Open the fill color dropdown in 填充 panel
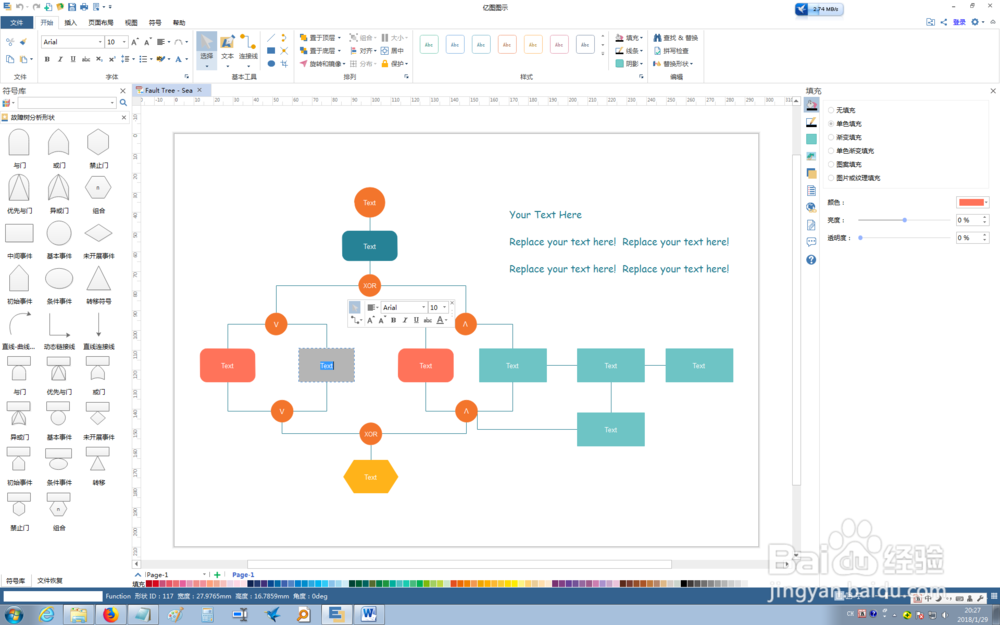 (x=986, y=202)
